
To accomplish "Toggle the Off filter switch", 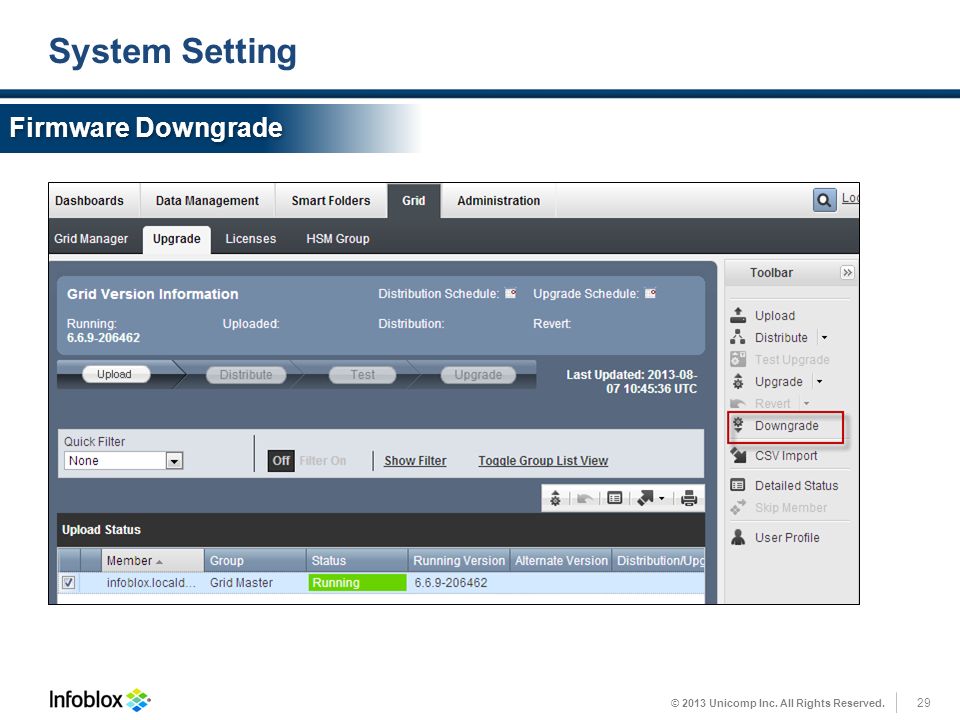I will pos(281,460).
